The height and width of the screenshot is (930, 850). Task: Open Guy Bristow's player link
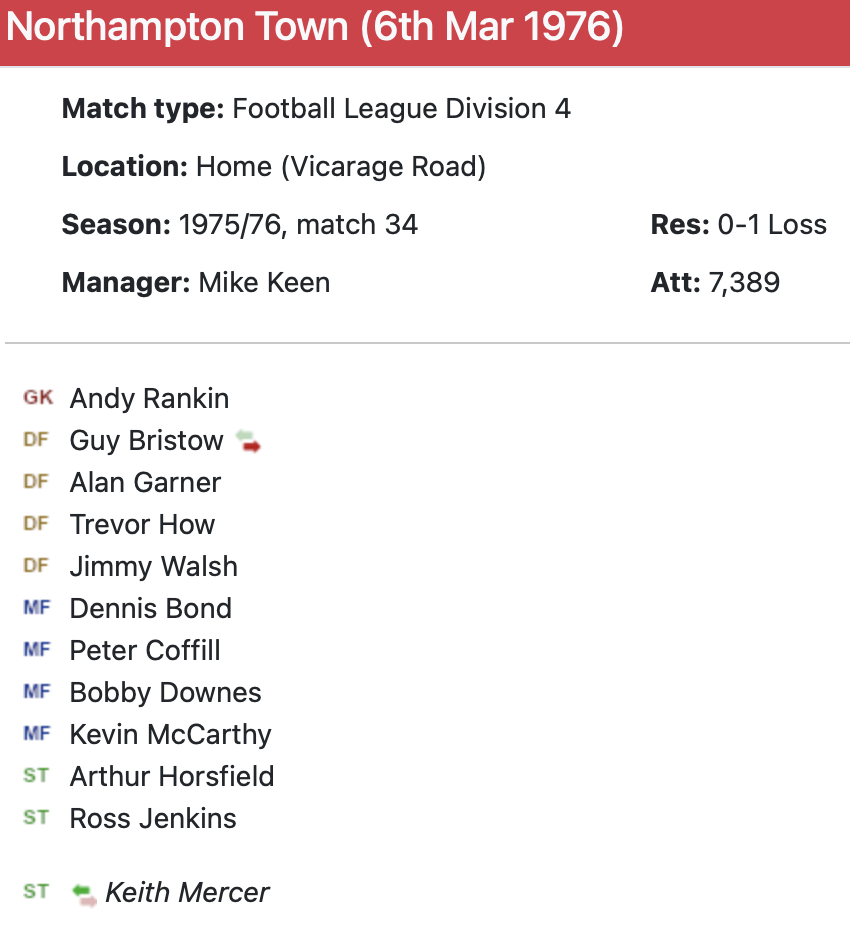[x=146, y=441]
